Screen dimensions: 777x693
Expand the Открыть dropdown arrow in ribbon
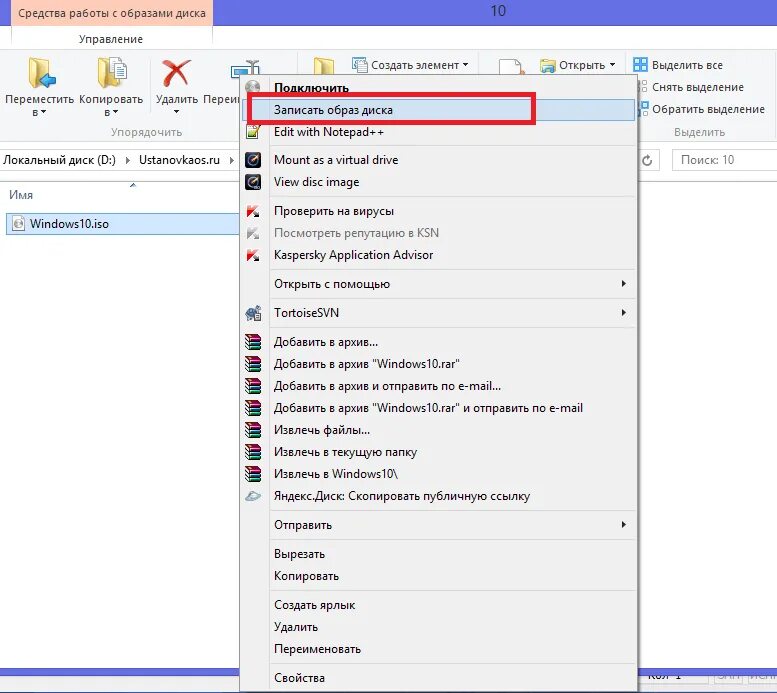[x=612, y=65]
